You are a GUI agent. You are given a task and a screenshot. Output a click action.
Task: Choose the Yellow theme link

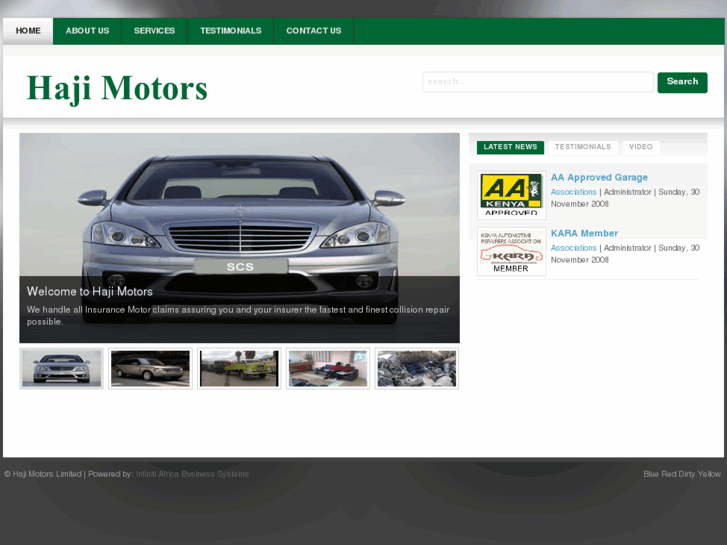point(709,474)
